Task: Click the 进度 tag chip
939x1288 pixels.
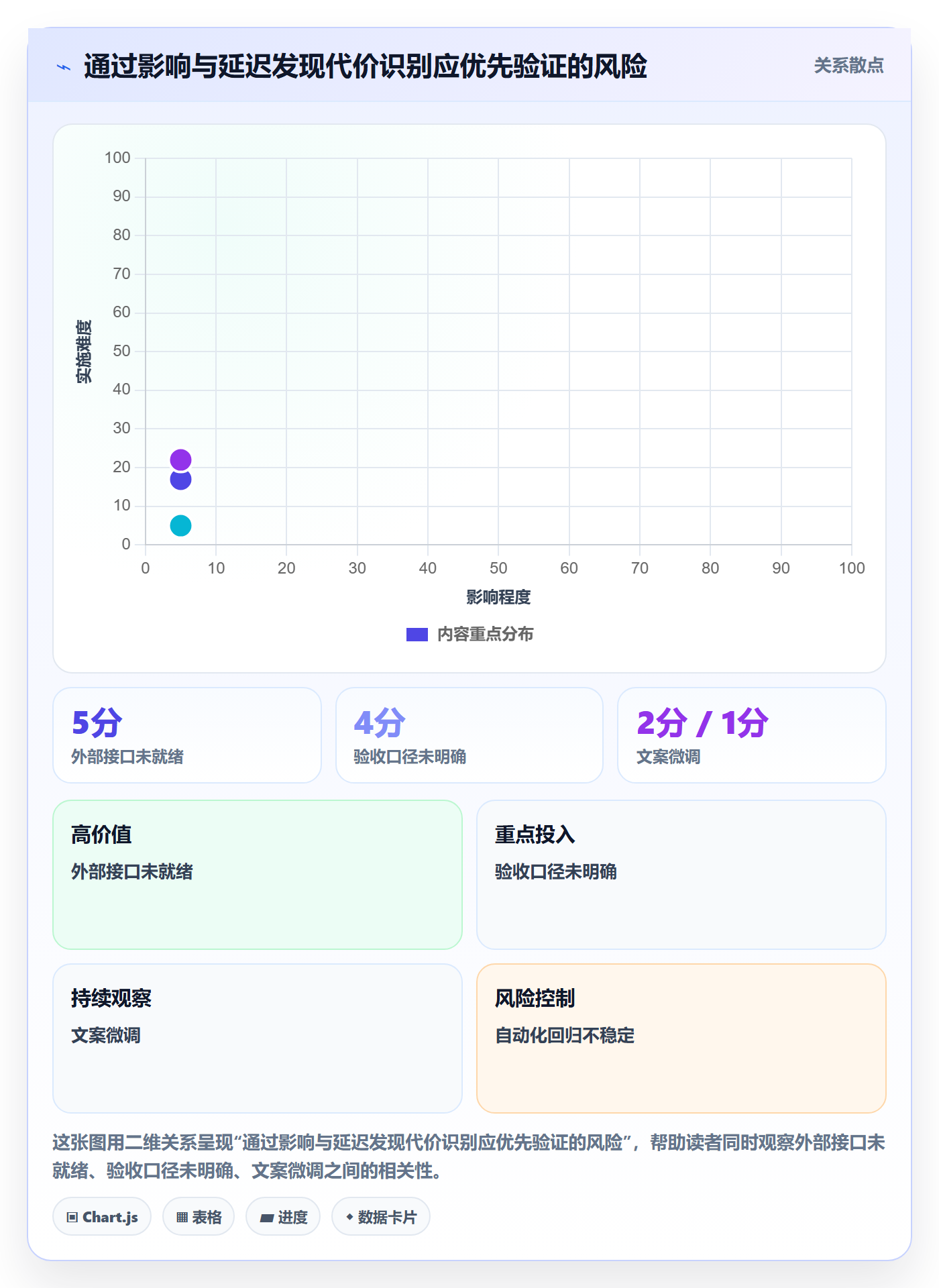Action: coord(283,1217)
